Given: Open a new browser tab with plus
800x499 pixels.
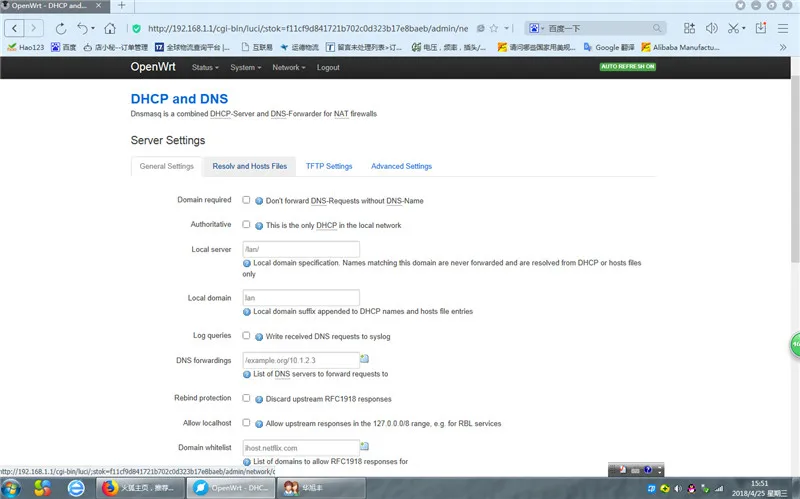Looking at the screenshot, I should tap(121, 6).
